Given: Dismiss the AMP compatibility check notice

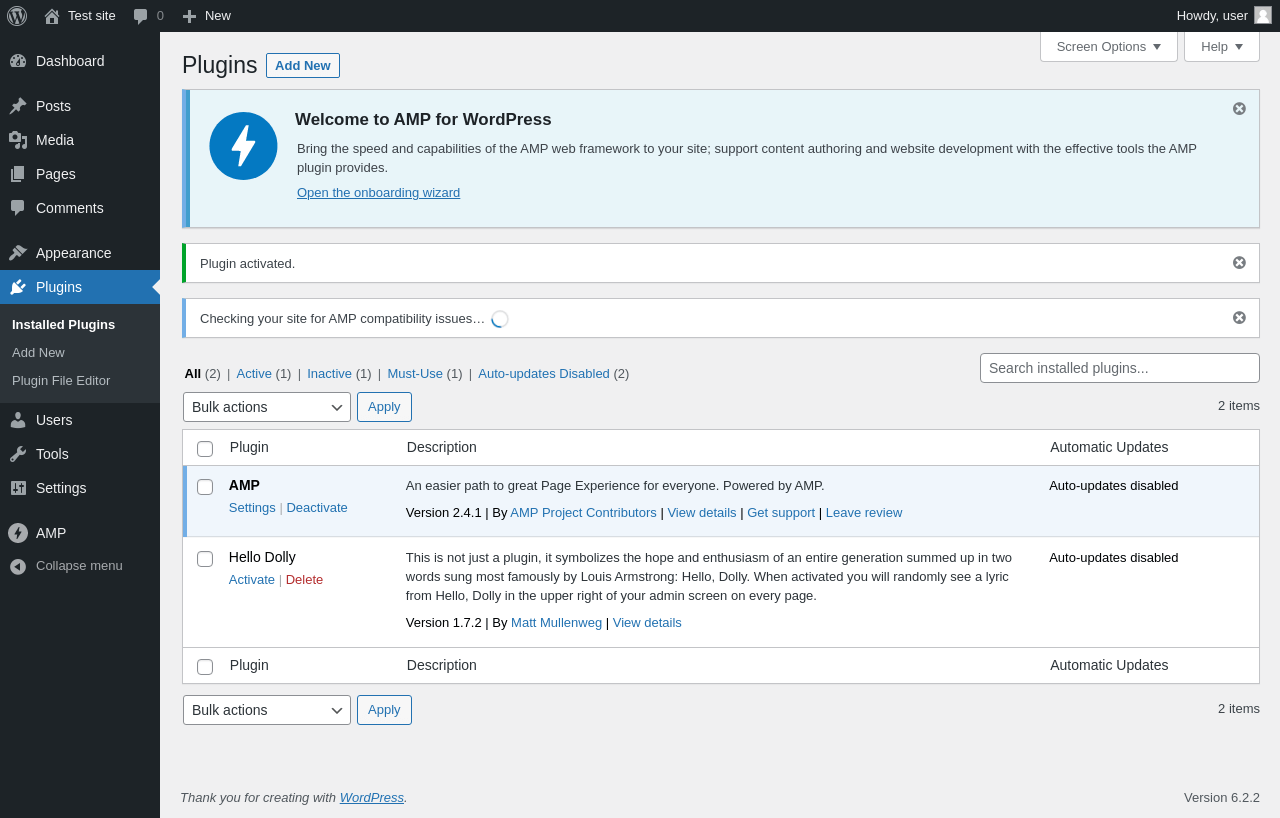Looking at the screenshot, I should point(1239,318).
